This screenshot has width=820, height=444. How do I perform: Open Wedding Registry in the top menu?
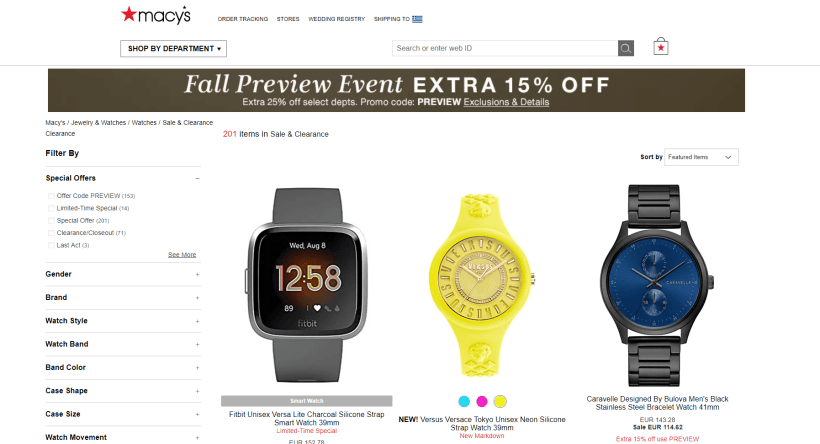click(337, 19)
